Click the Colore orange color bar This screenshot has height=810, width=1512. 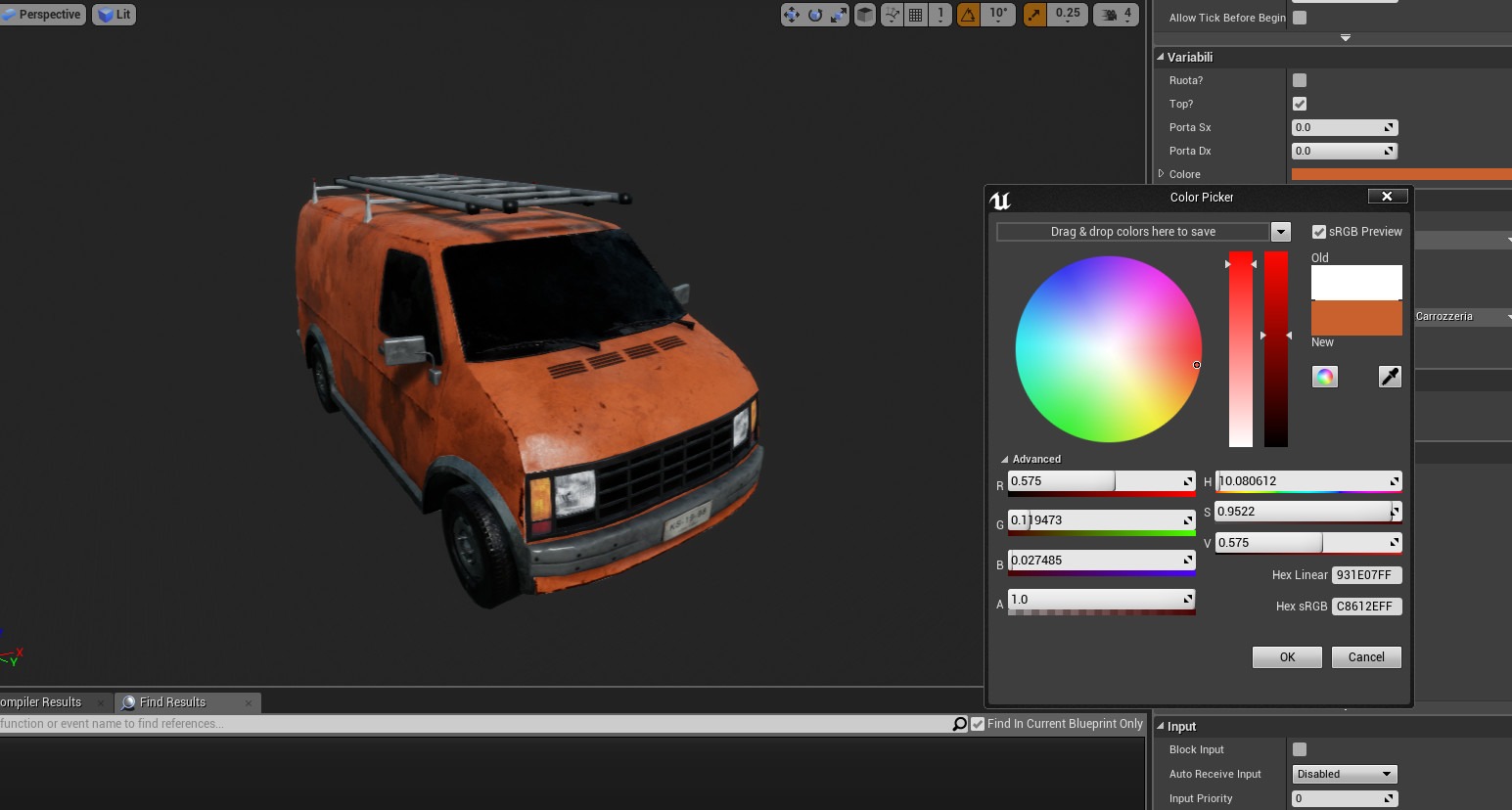click(1401, 174)
